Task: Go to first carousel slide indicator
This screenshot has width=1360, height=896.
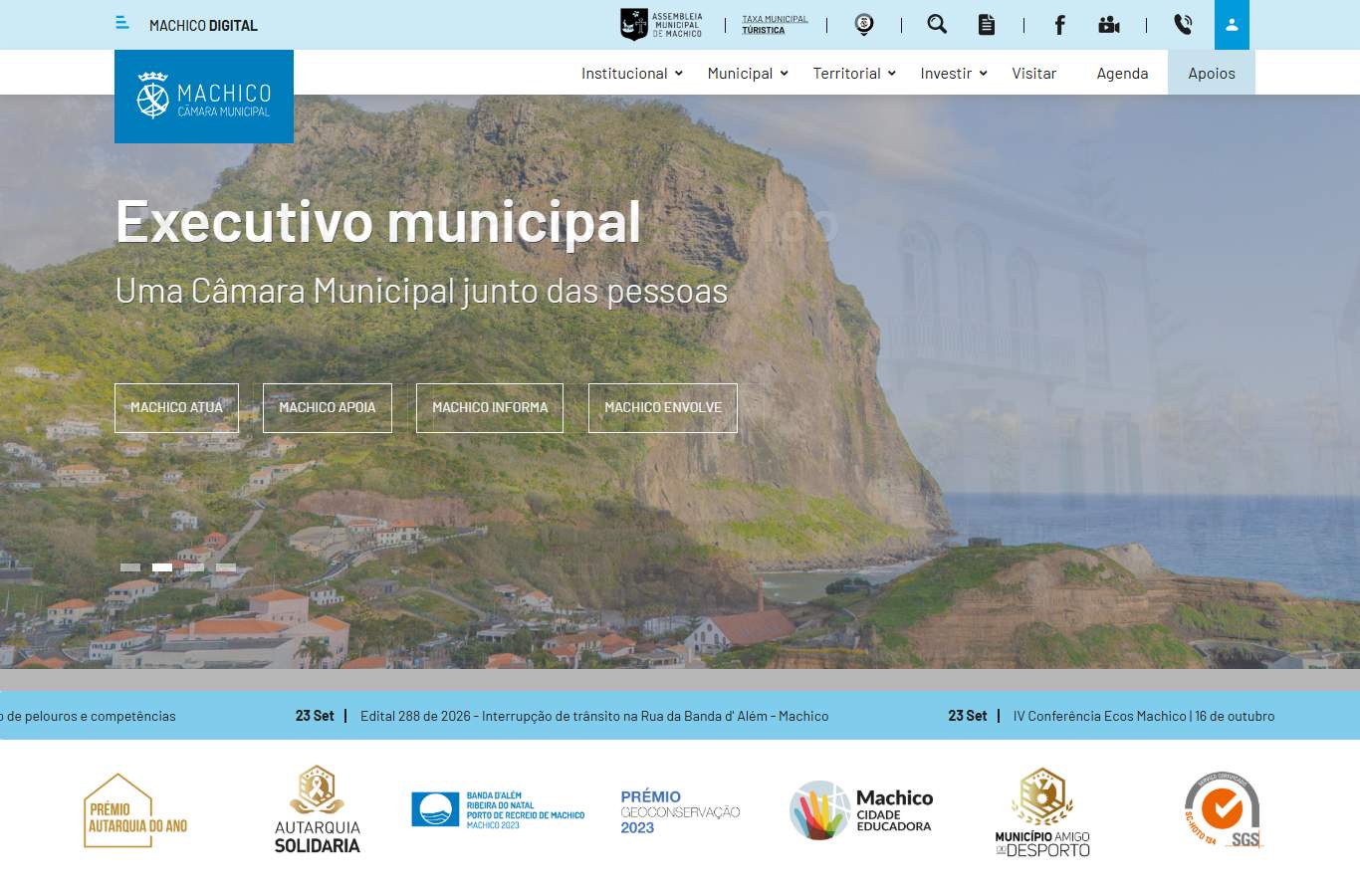Action: 130,567
